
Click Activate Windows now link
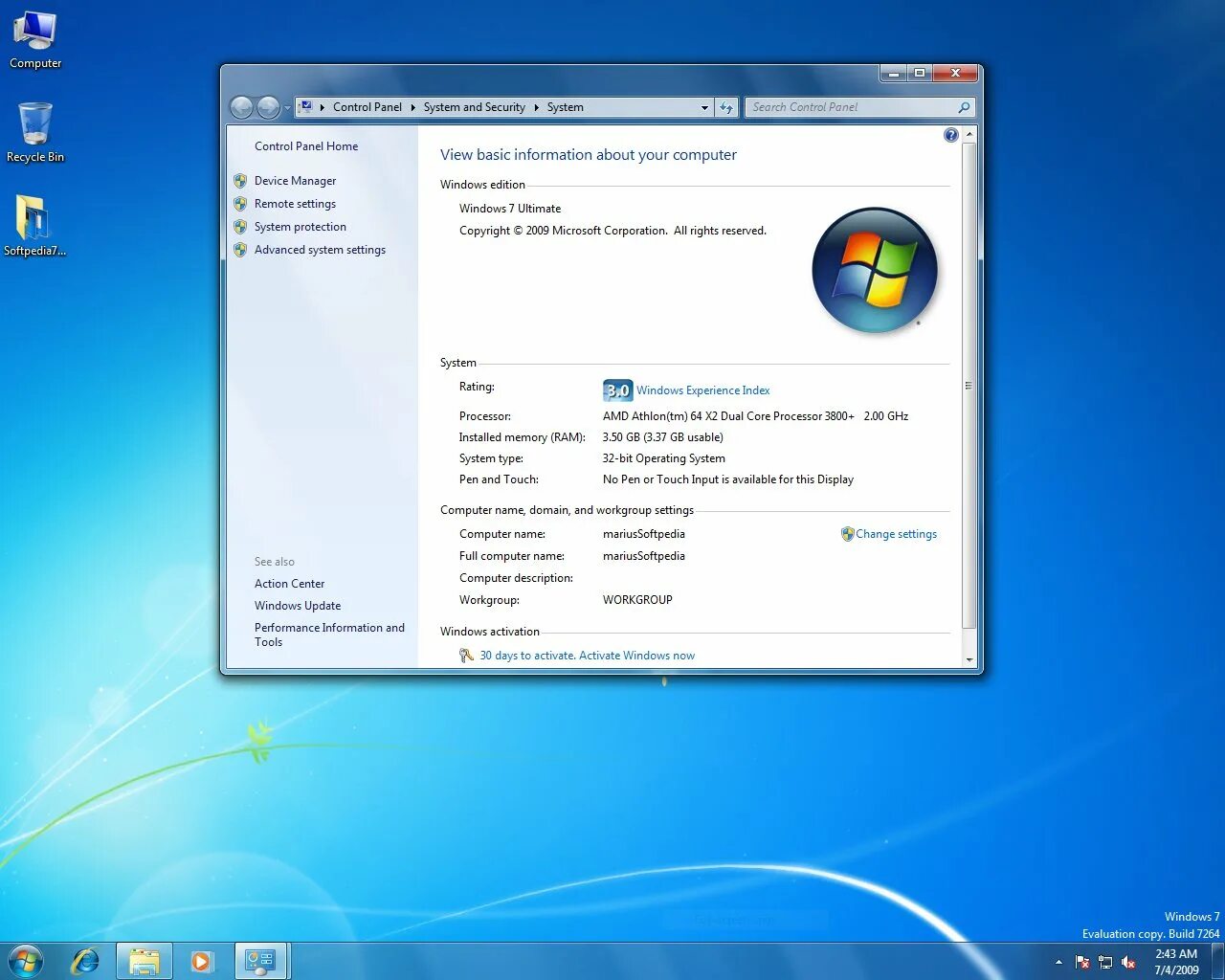636,656
